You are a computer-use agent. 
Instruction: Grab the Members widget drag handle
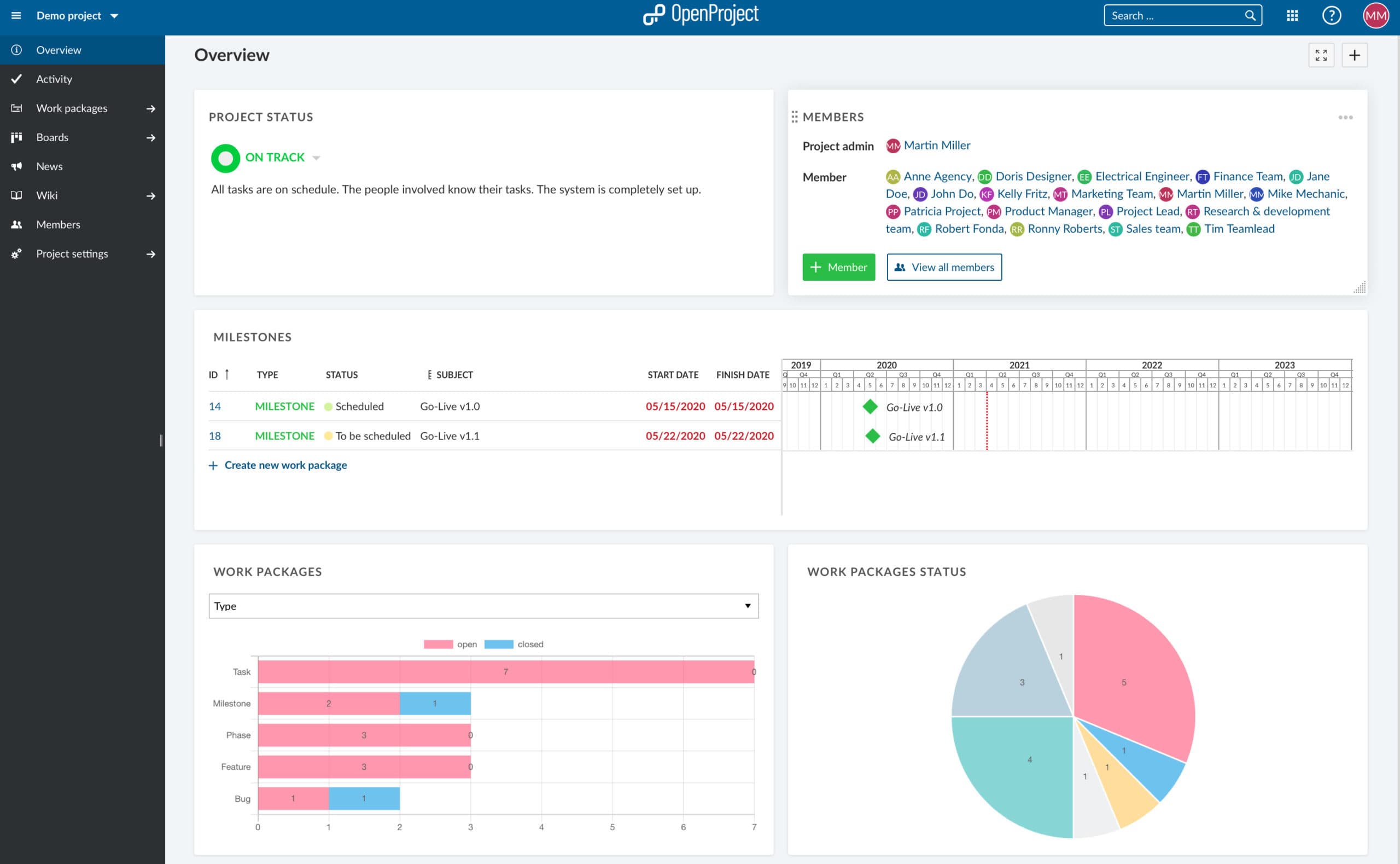(x=794, y=117)
